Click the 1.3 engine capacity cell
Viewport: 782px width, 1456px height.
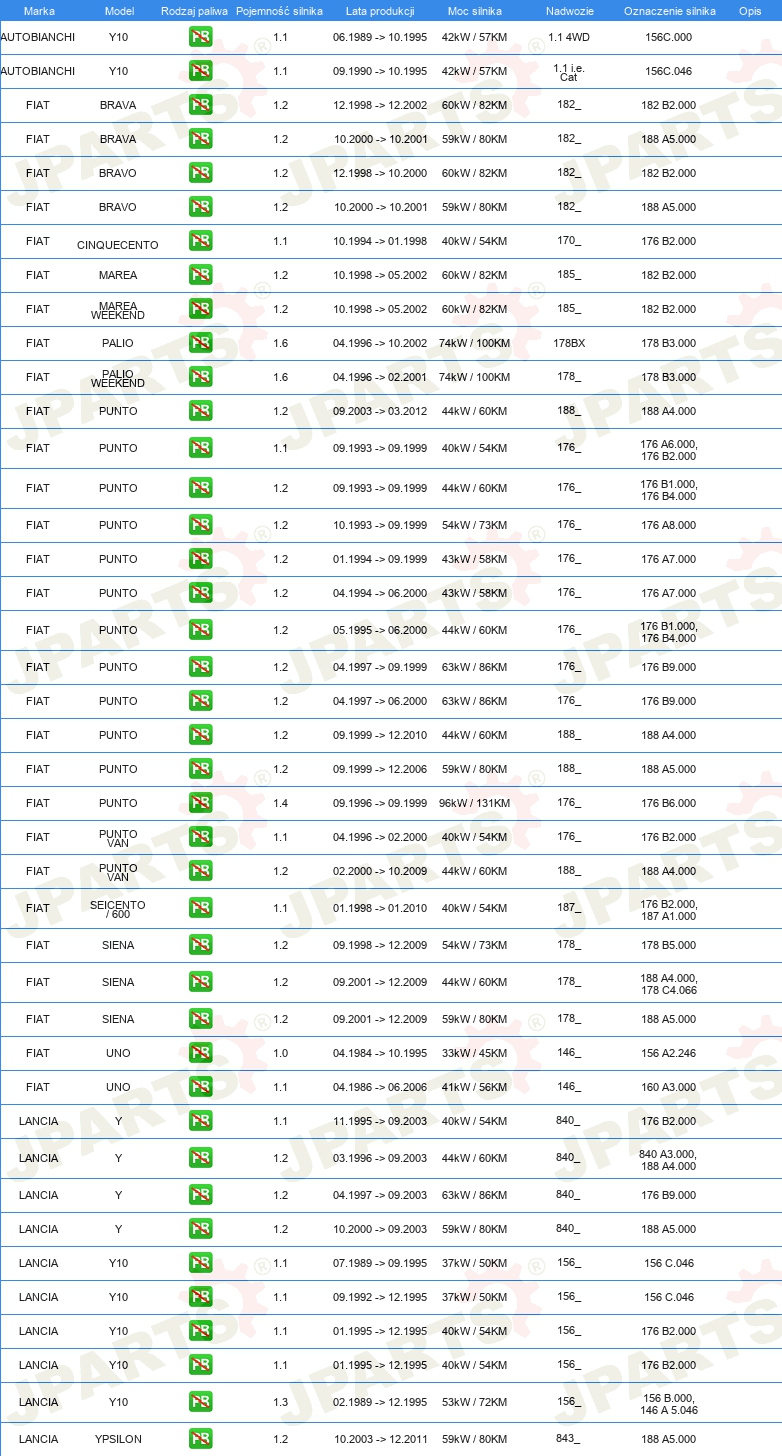[x=280, y=1402]
